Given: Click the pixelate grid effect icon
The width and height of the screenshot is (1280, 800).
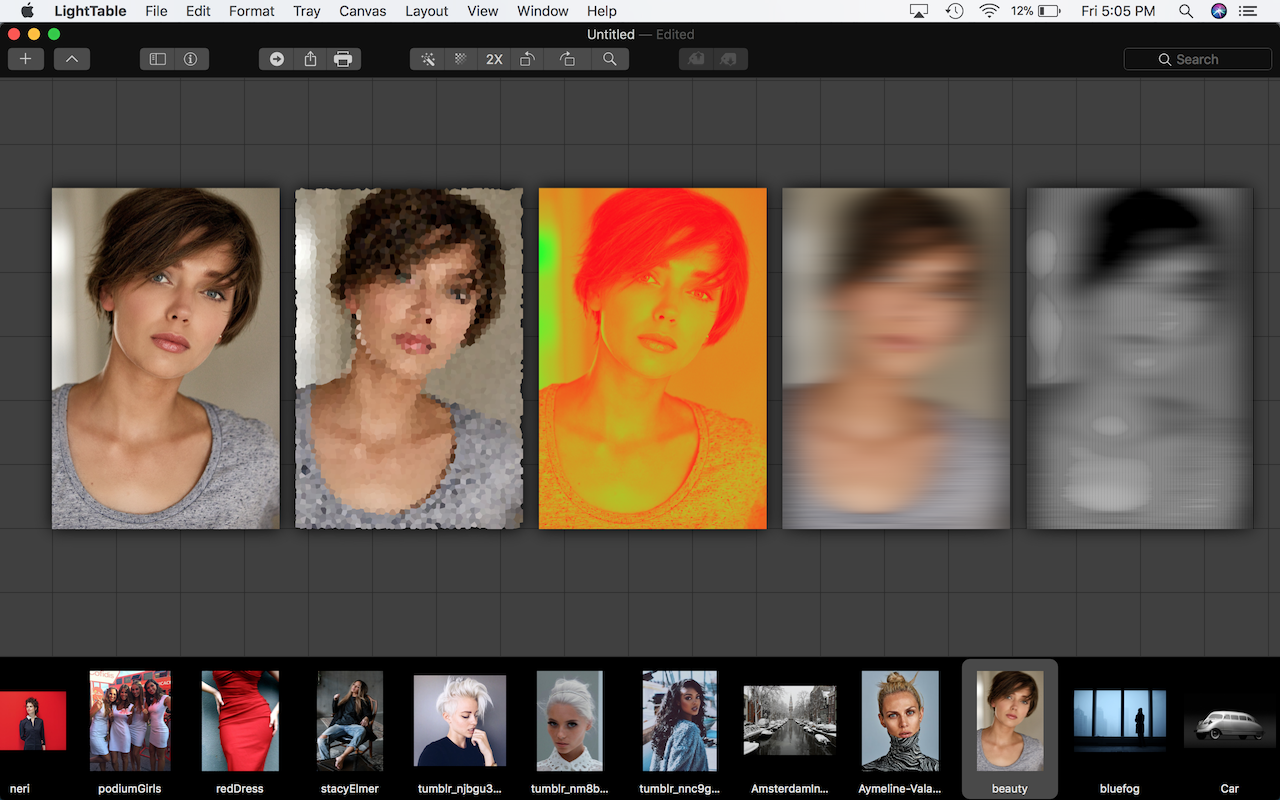Looking at the screenshot, I should pos(461,59).
